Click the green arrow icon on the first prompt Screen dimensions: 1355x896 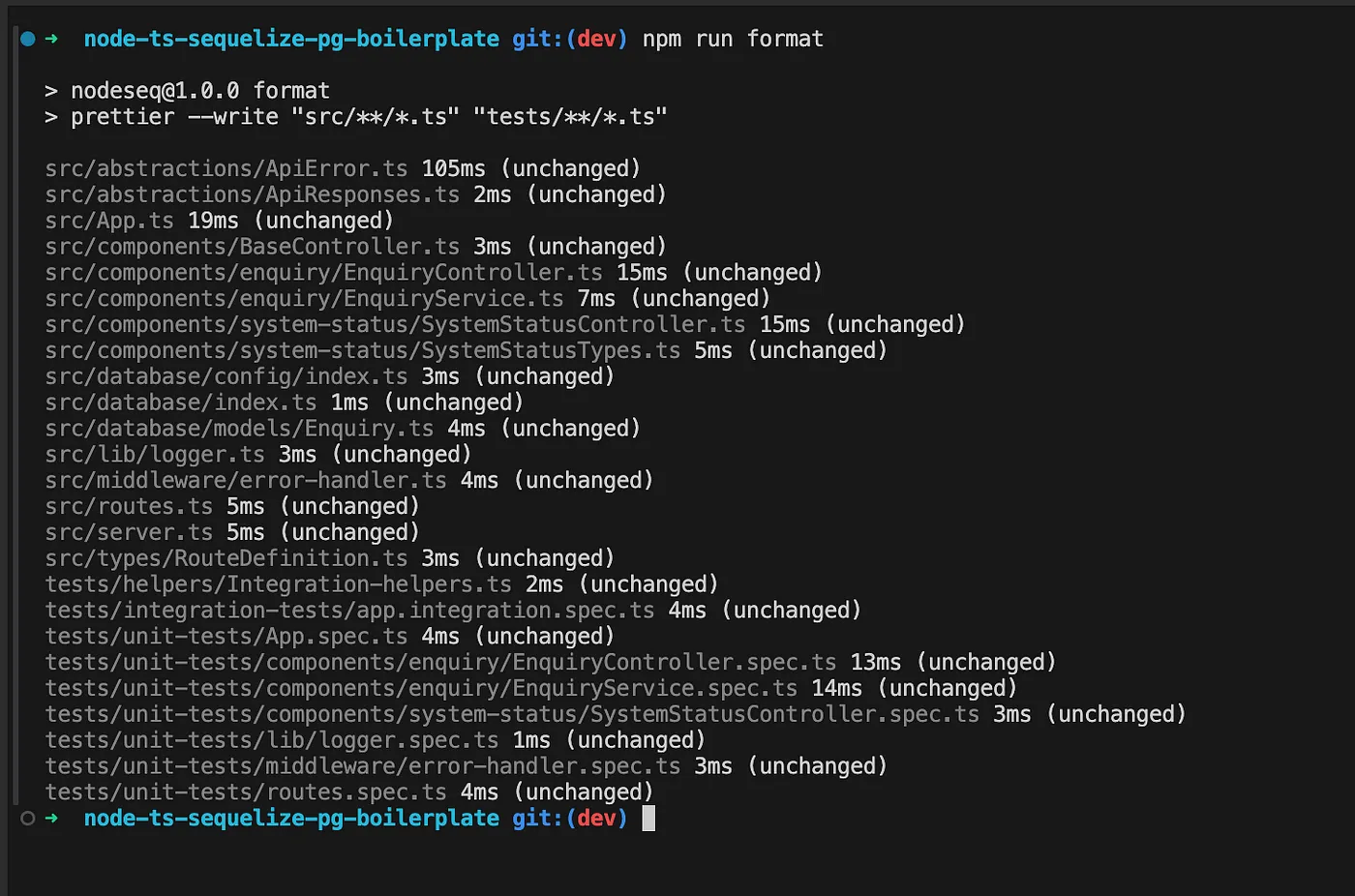(50, 39)
